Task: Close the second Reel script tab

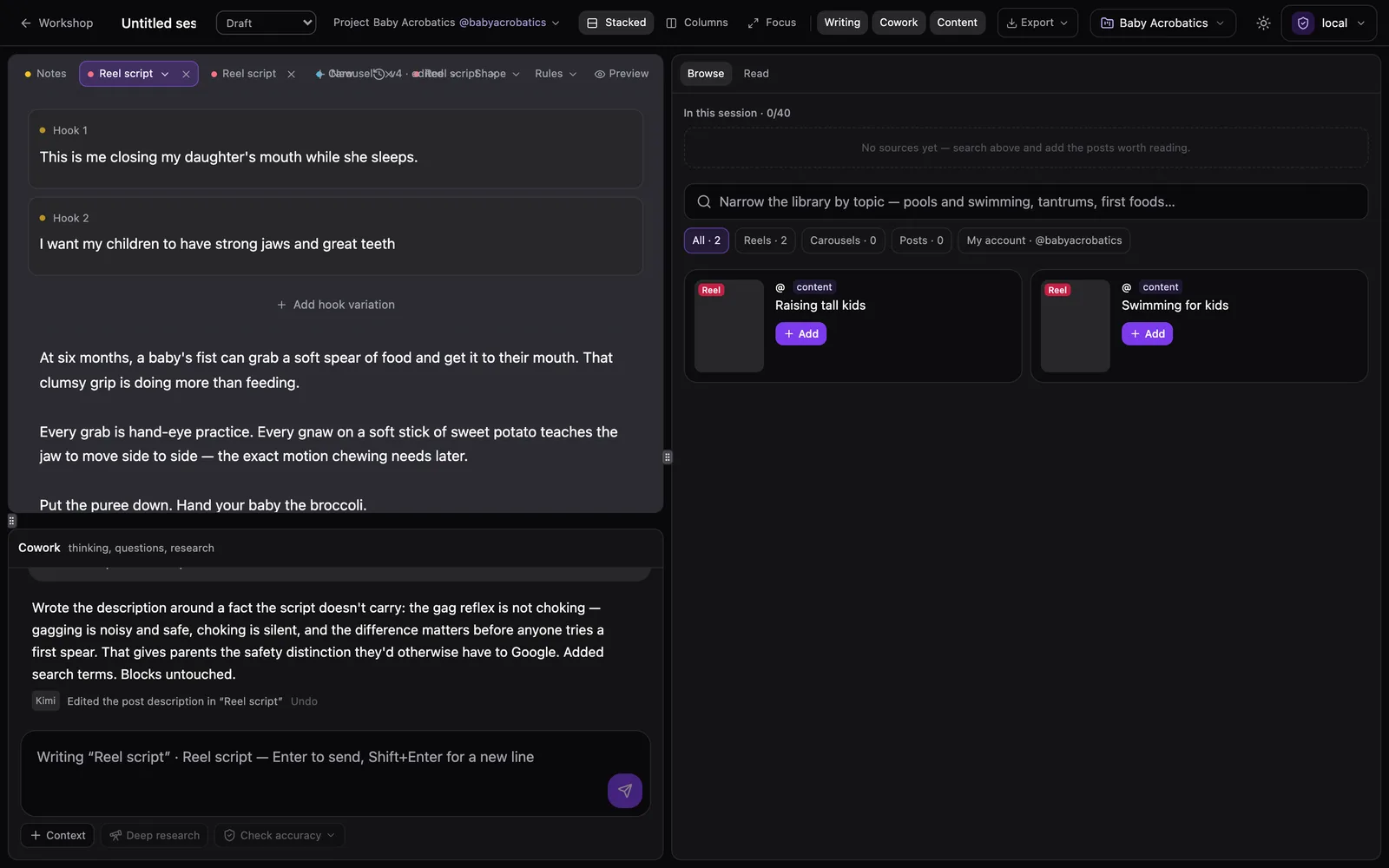Action: [291, 74]
